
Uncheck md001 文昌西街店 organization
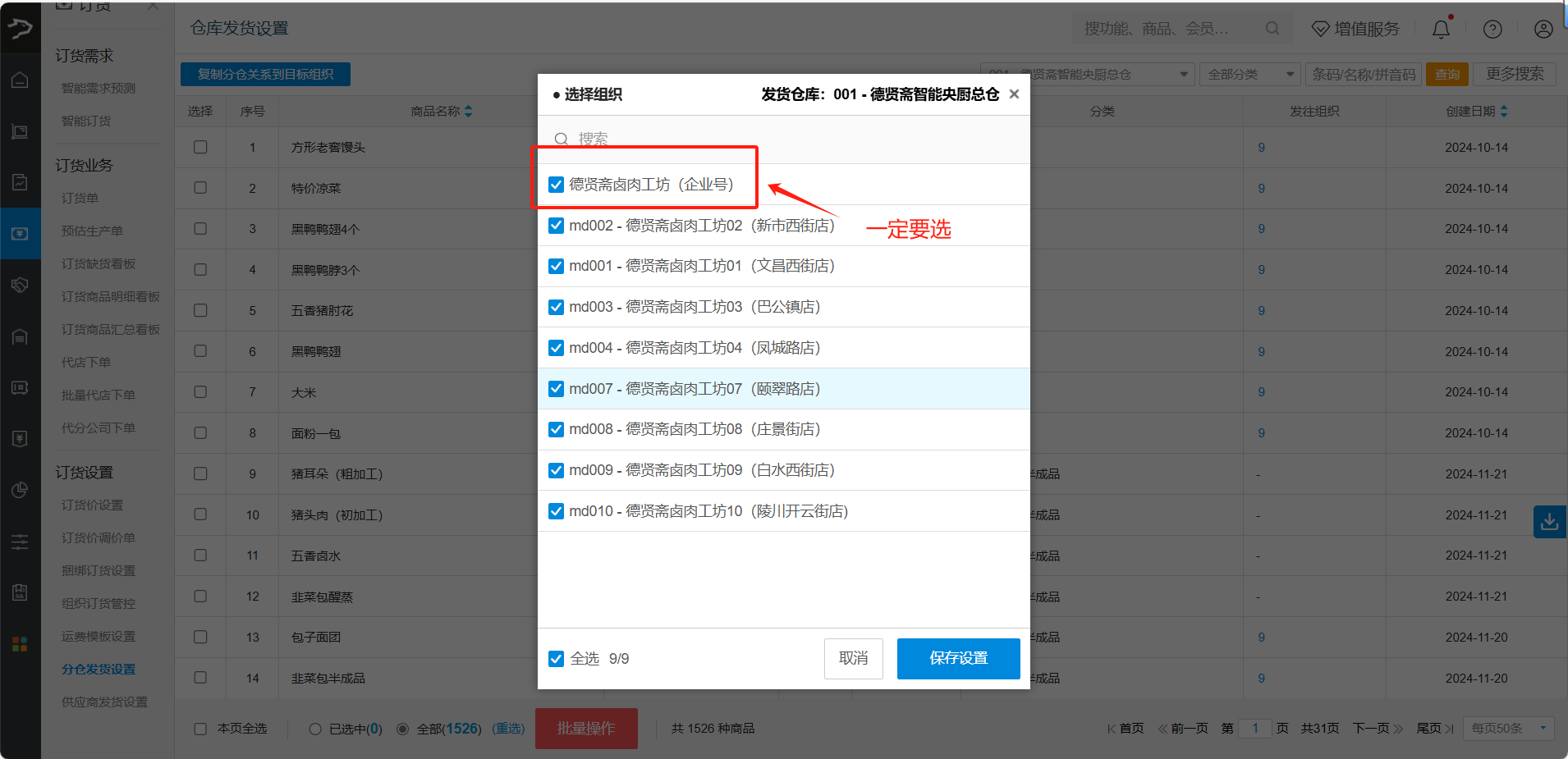click(556, 266)
